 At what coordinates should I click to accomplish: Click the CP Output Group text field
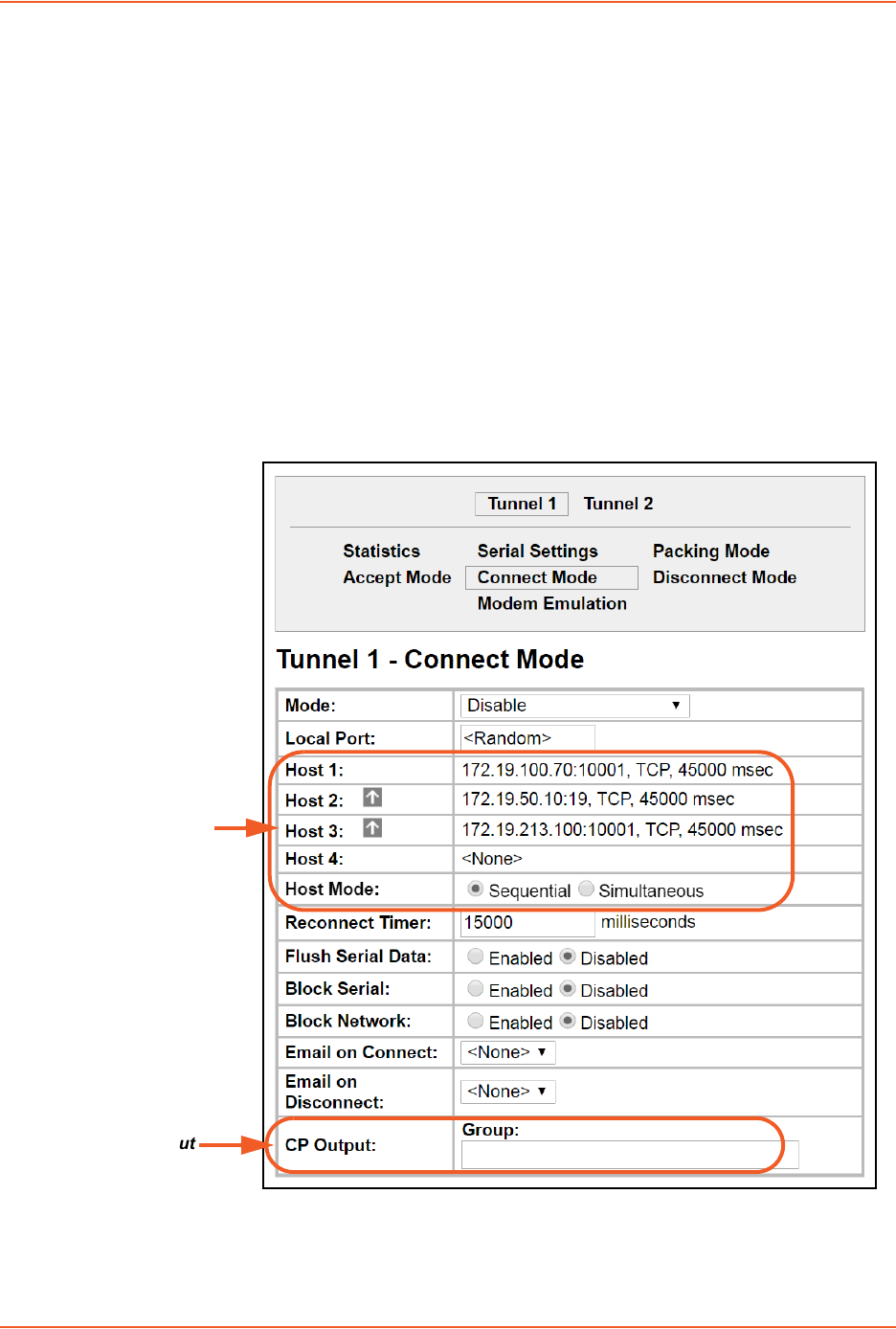(629, 1155)
